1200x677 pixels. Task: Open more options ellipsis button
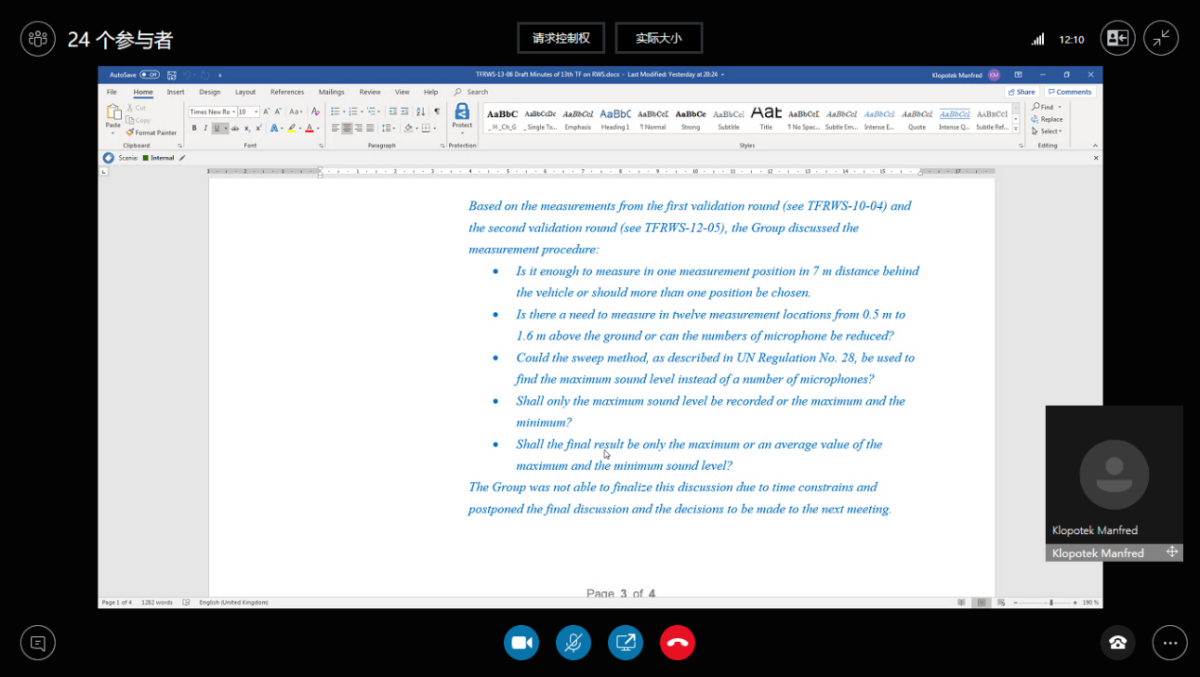tap(1169, 643)
